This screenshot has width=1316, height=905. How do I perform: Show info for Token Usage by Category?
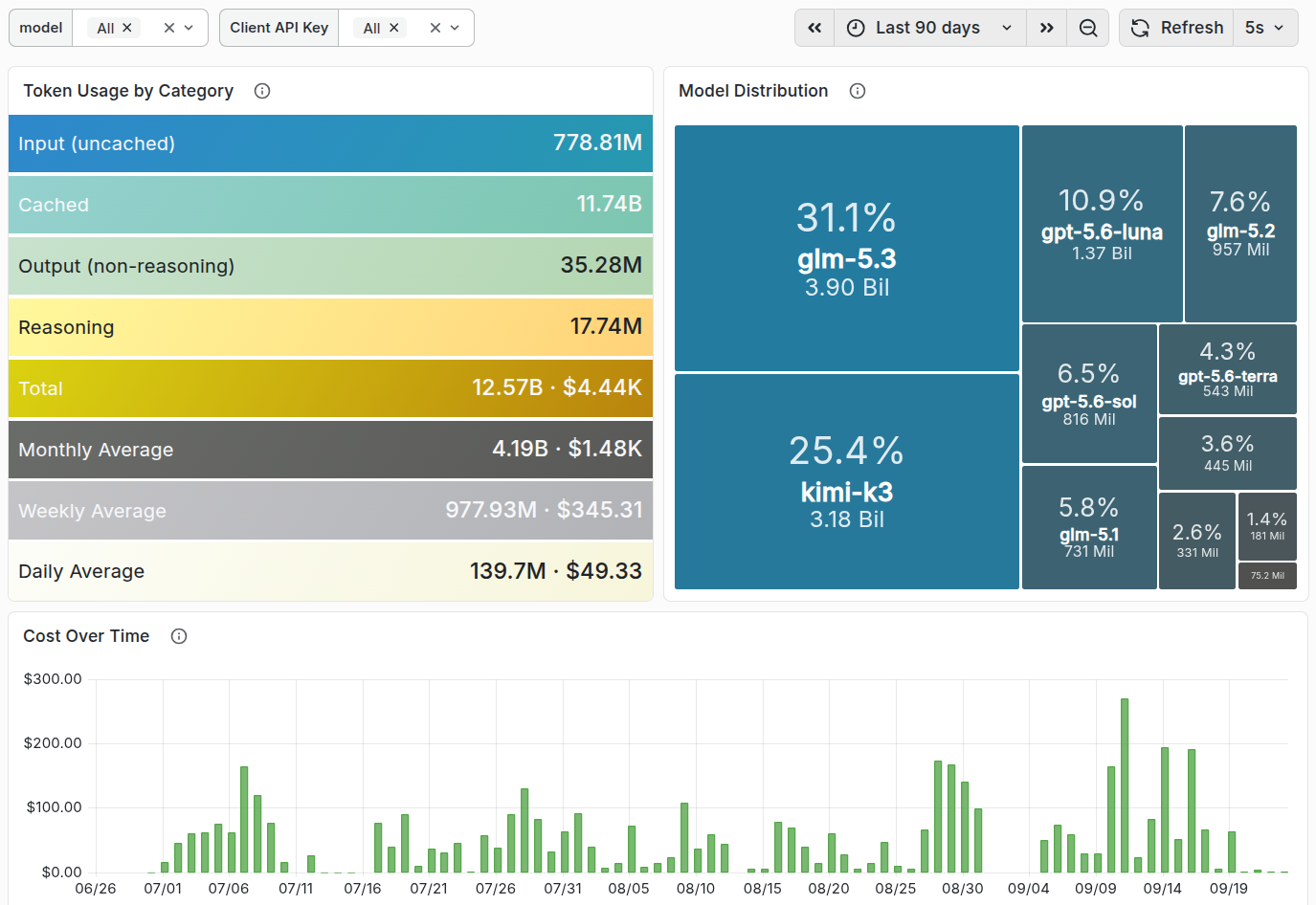(x=262, y=91)
